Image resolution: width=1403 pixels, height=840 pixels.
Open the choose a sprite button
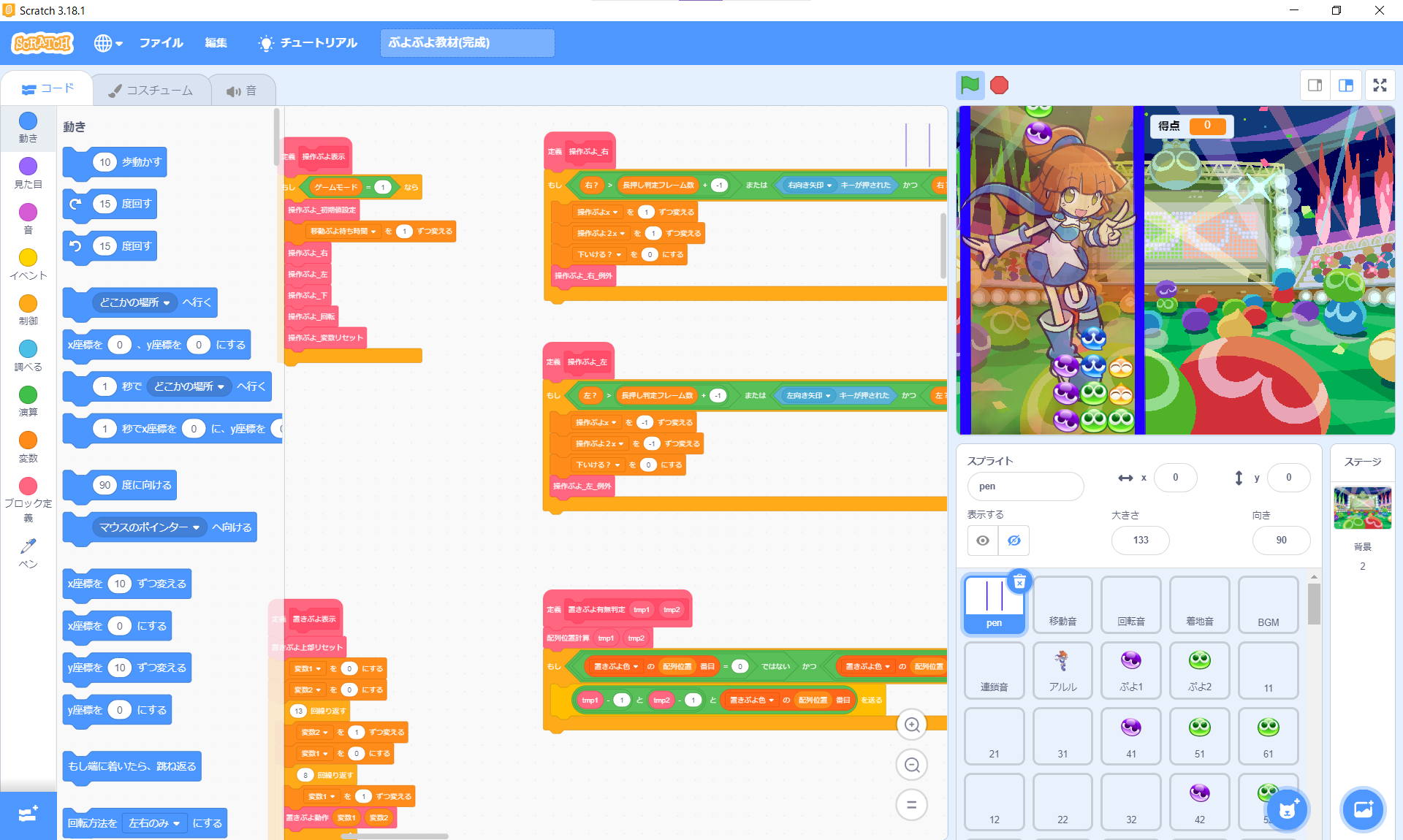(1288, 809)
